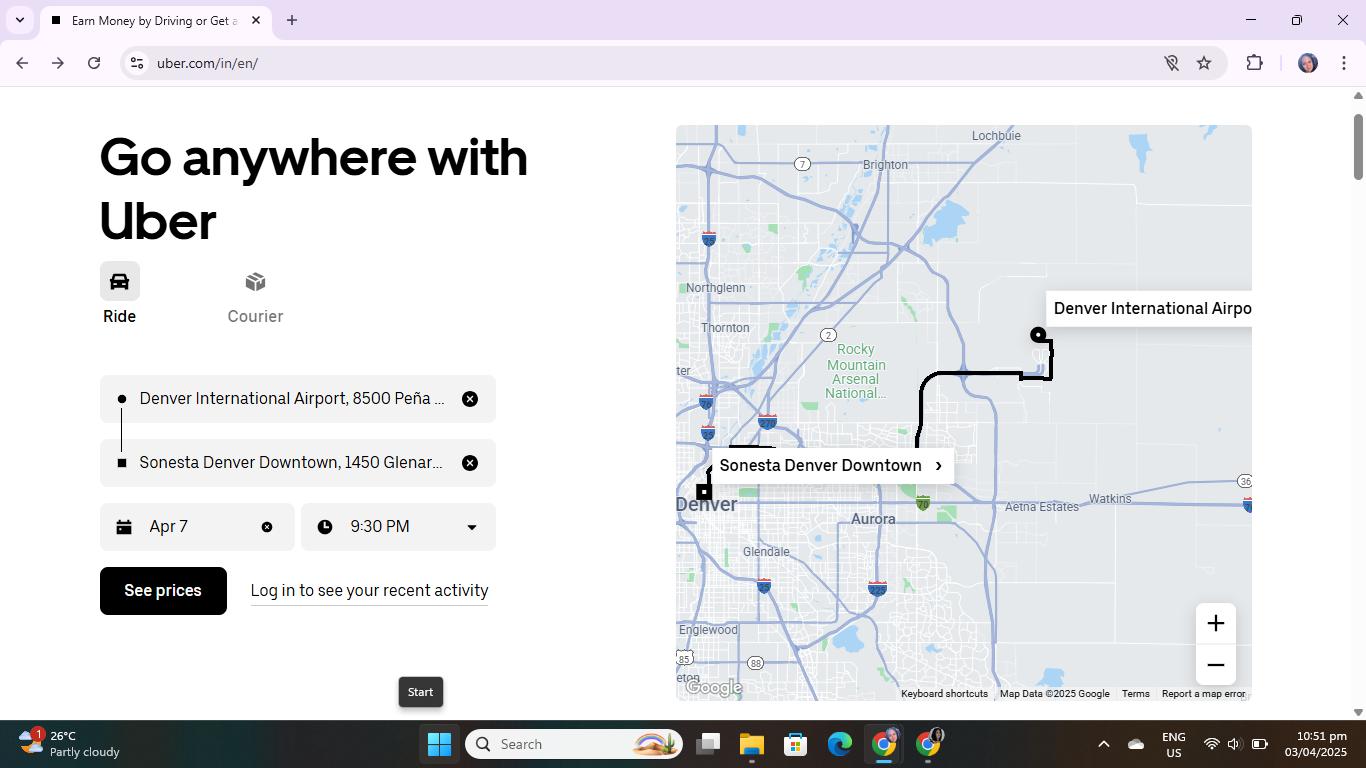Show hidden system tray icons
Screen dimensions: 1366x768
tap(1104, 744)
